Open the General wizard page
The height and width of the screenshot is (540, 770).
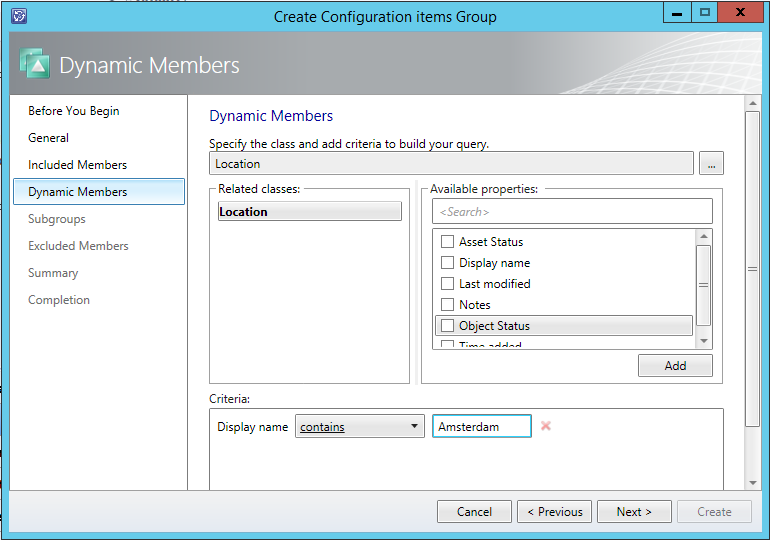pyautogui.click(x=48, y=138)
